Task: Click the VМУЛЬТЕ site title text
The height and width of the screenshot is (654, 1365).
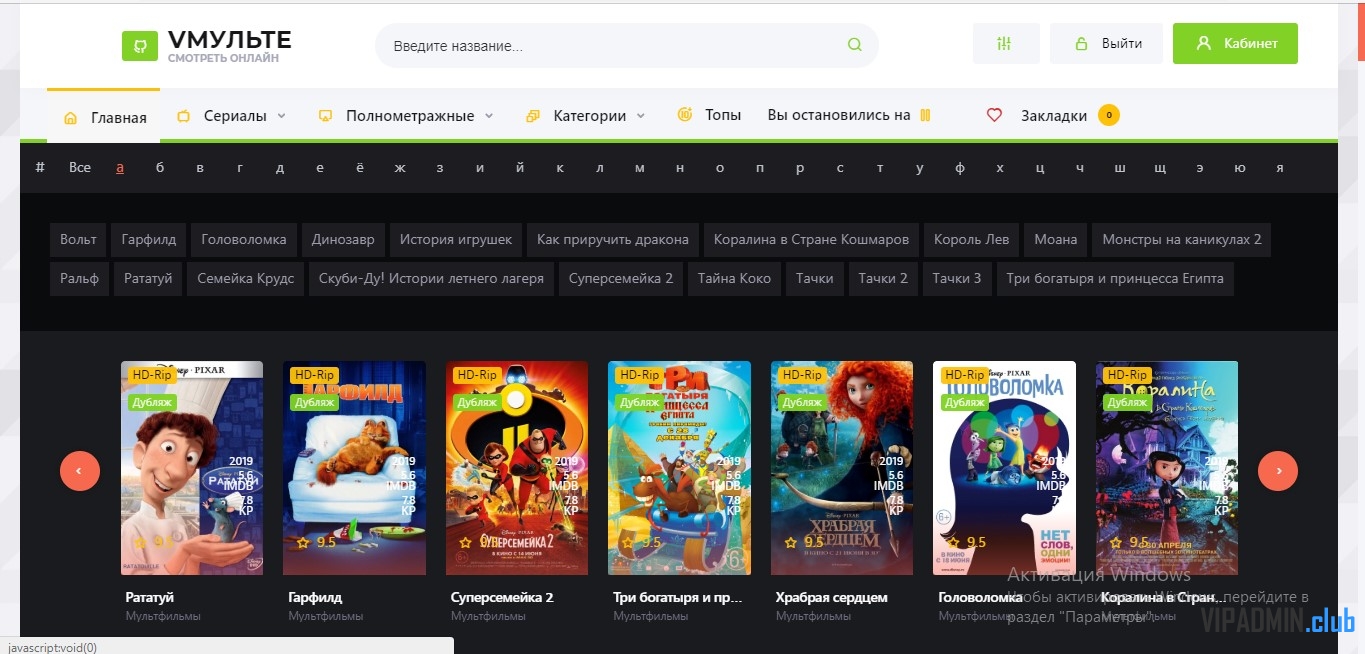Action: 230,40
